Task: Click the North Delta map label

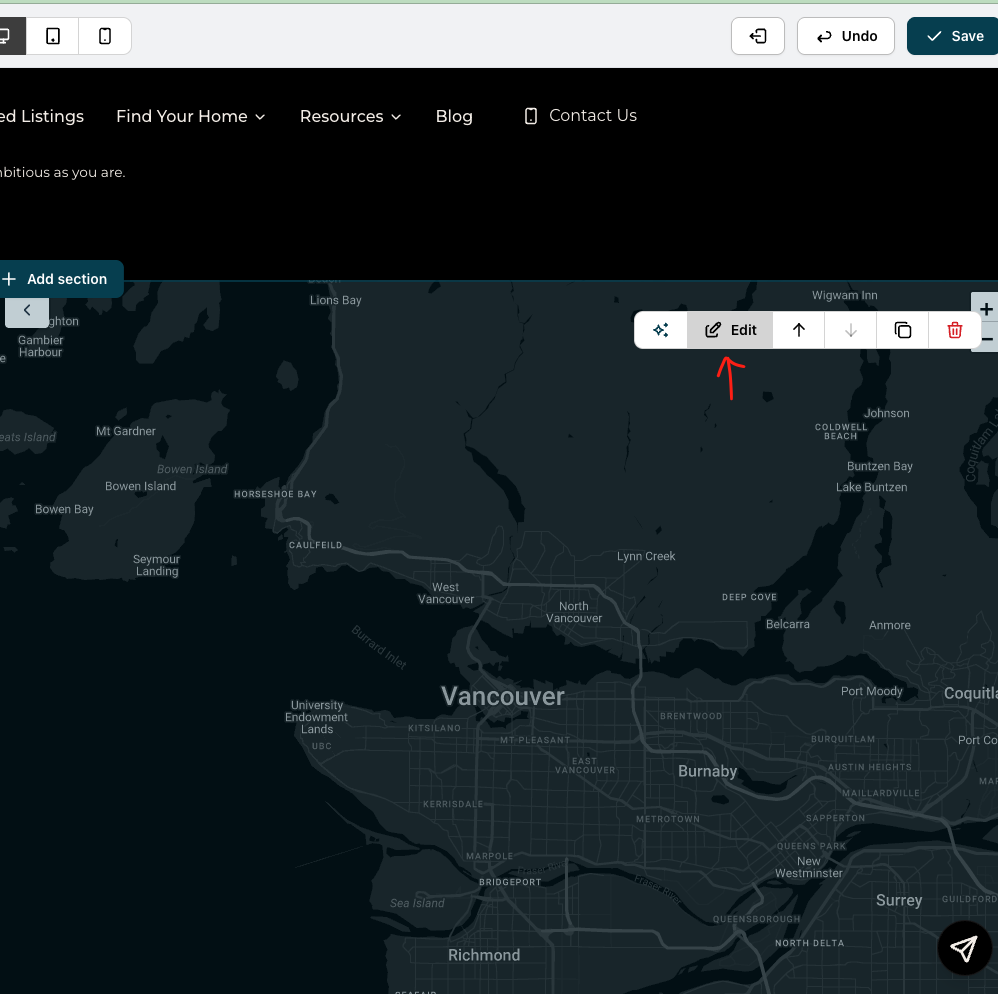Action: (x=809, y=943)
